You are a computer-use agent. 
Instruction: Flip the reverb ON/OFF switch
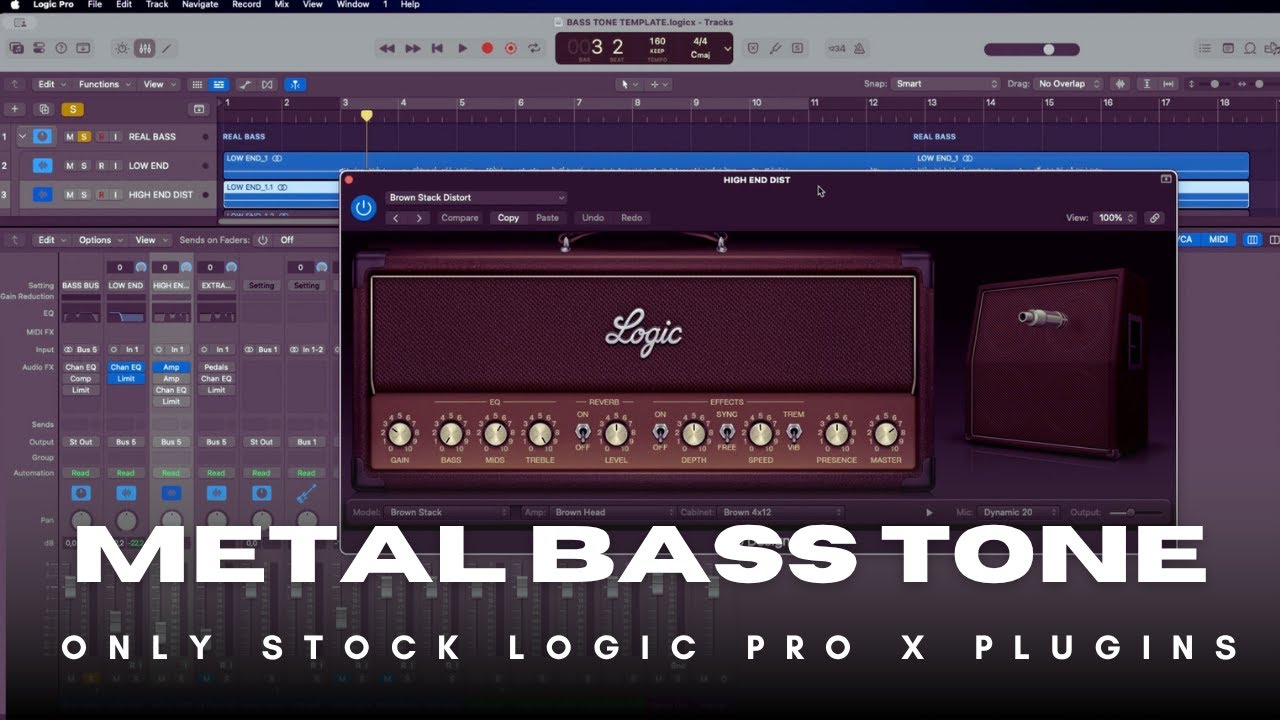(x=582, y=432)
